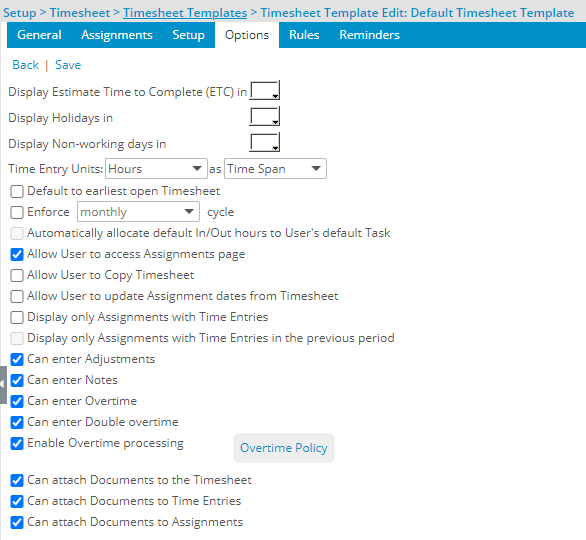The width and height of the screenshot is (586, 540).
Task: Open the Non-working days color picker
Action: (265, 143)
